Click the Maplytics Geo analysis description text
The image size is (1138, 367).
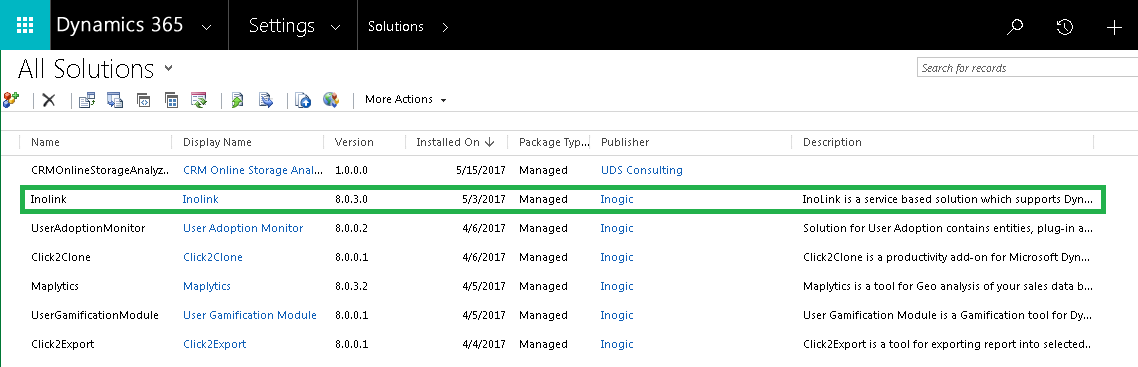(948, 286)
